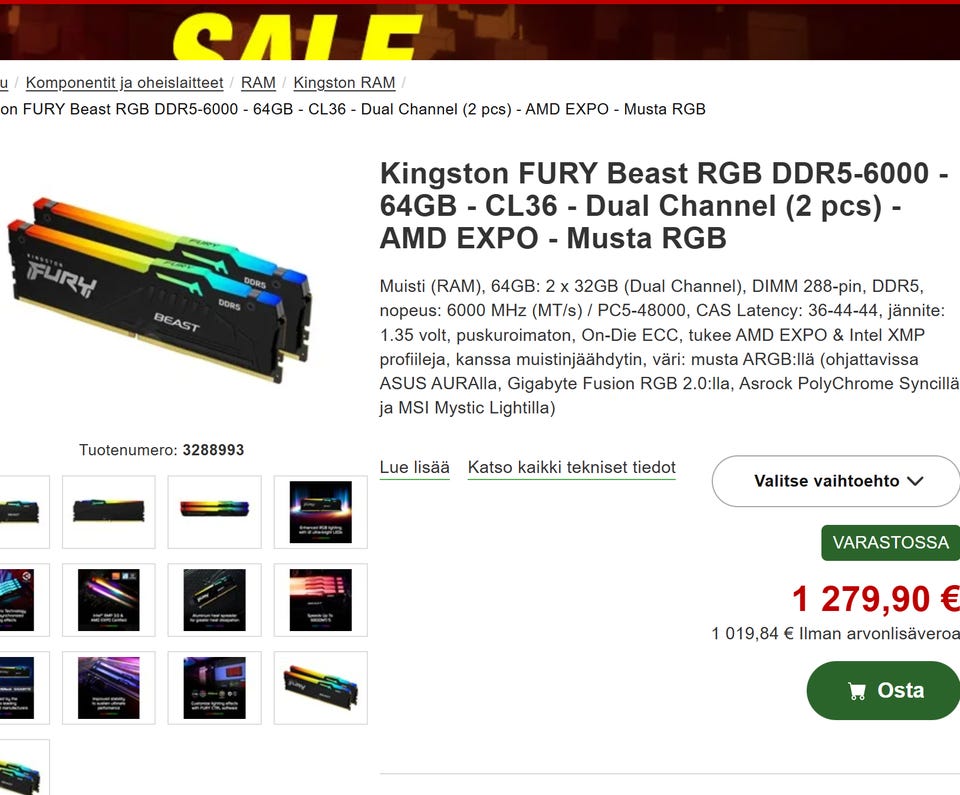This screenshot has height=795, width=960.
Task: Select the Intel XMP and AMD EXPO thumbnail
Action: click(109, 600)
